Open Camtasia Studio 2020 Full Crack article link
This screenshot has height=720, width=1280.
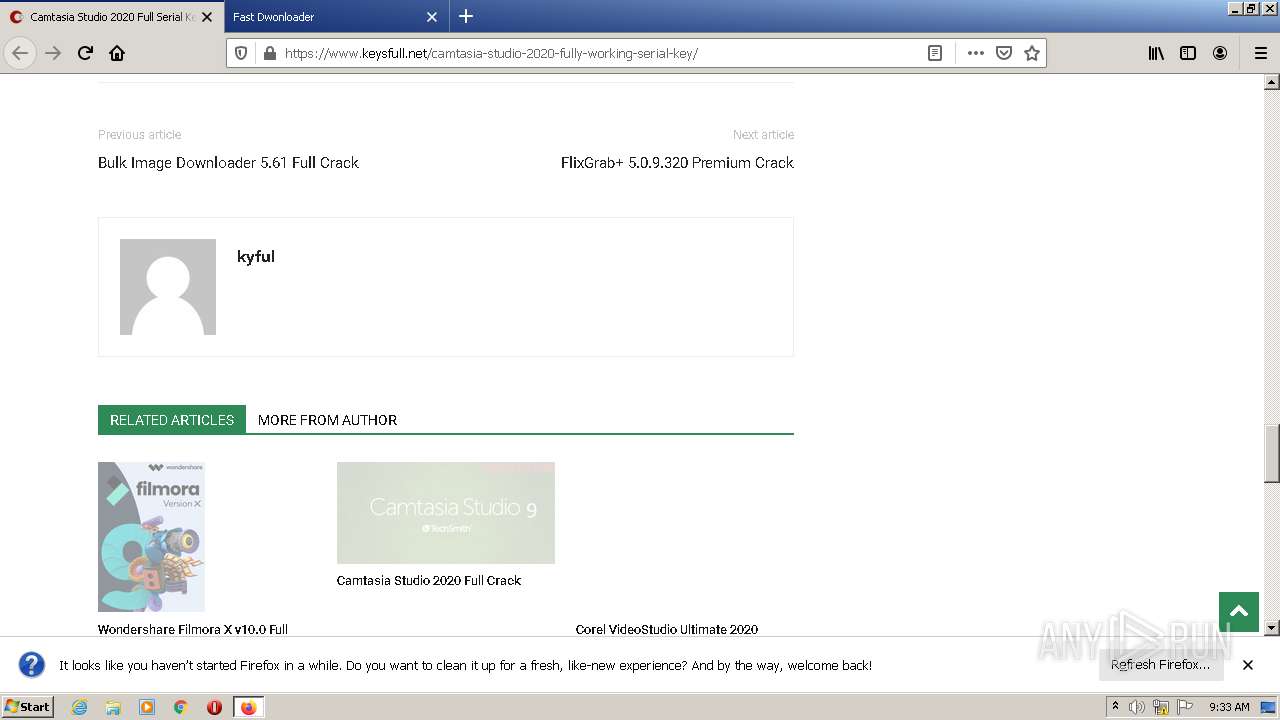pyautogui.click(x=429, y=580)
